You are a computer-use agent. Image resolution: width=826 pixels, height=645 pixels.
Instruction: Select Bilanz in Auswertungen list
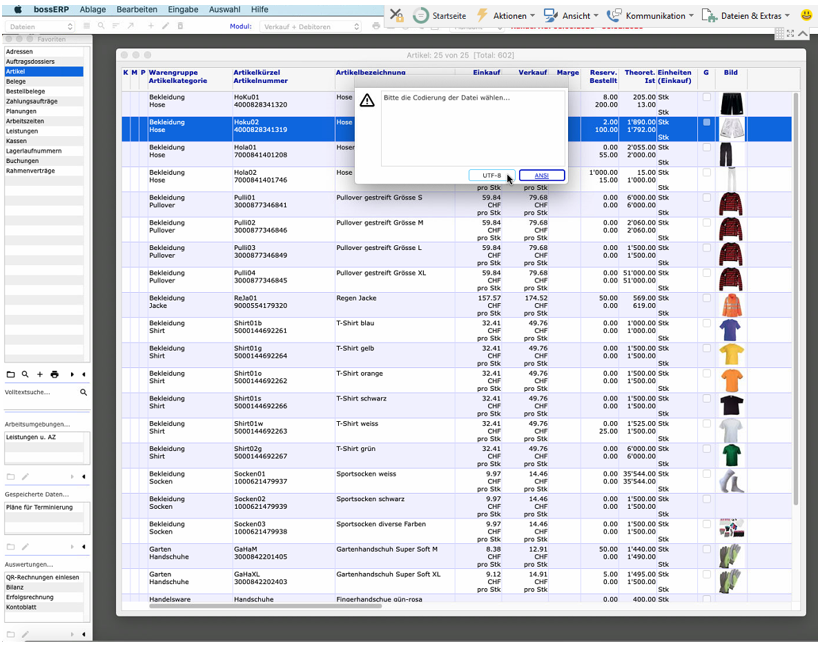point(16,588)
